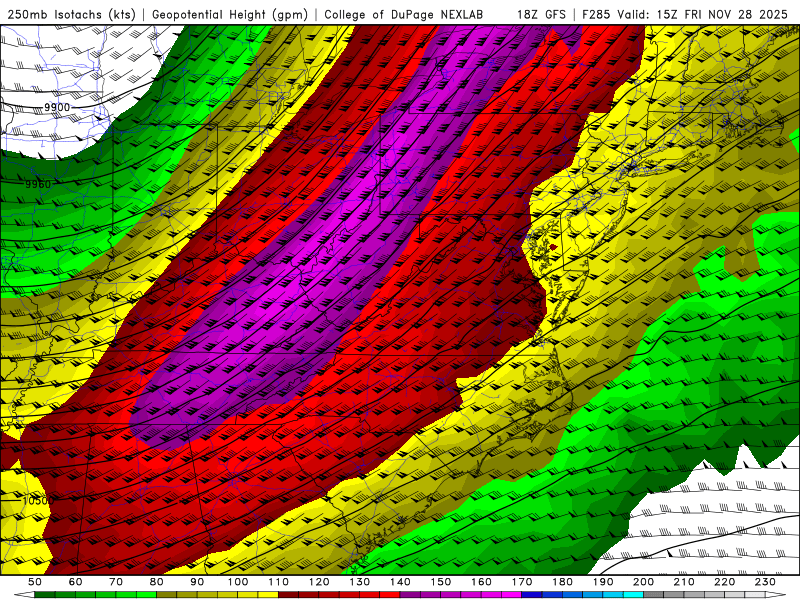
Task: Click the 60 value on the color scale
Action: (75, 582)
